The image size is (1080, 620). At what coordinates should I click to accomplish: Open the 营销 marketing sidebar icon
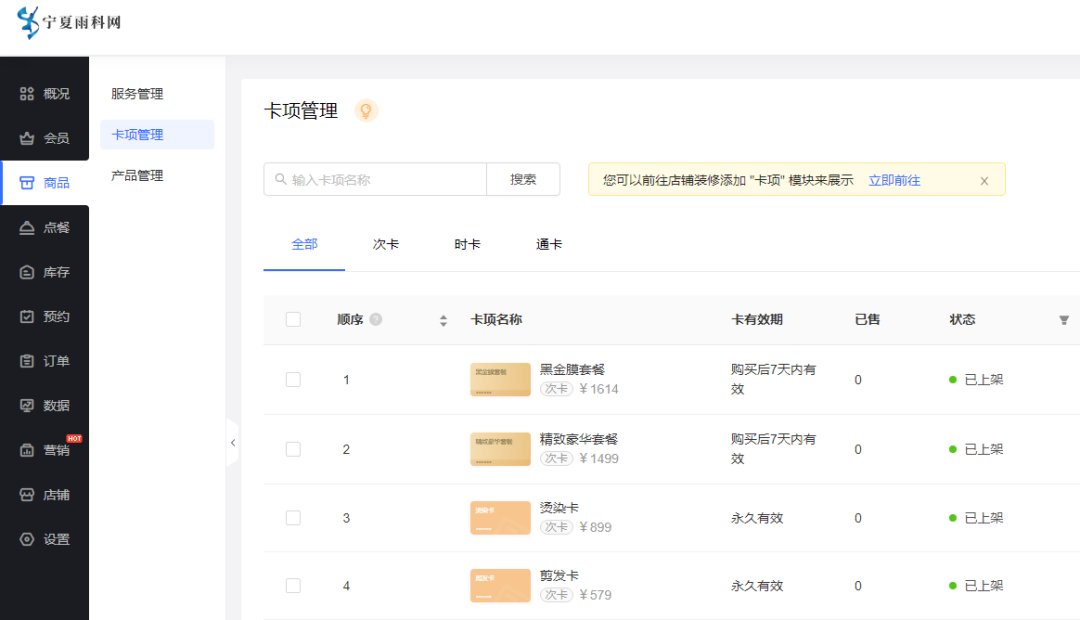[x=27, y=451]
